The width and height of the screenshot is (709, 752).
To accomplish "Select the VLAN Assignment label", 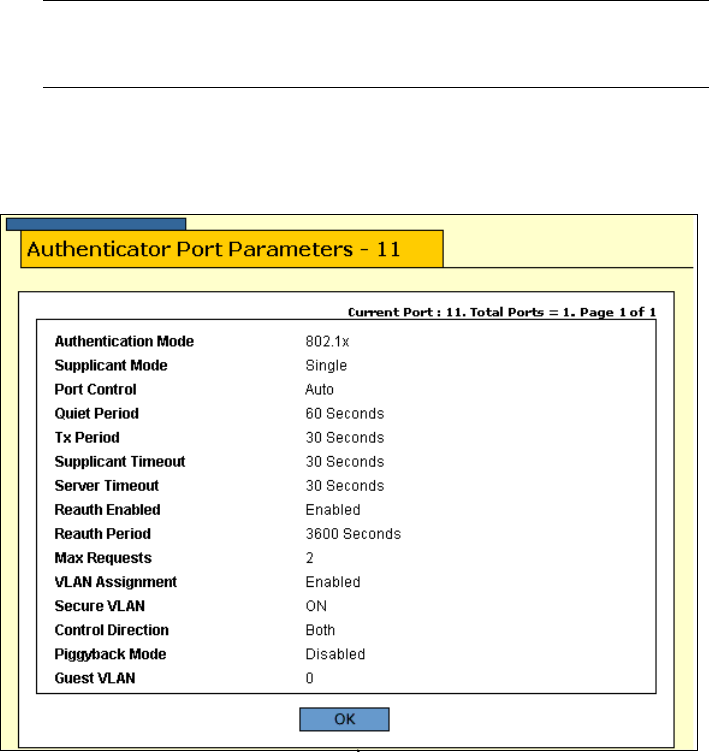I will click(116, 582).
